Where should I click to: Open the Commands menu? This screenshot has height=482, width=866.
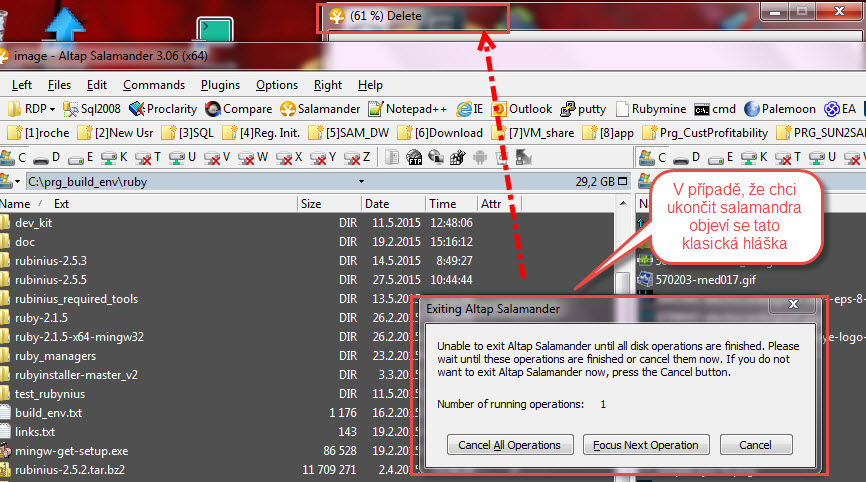(154, 85)
